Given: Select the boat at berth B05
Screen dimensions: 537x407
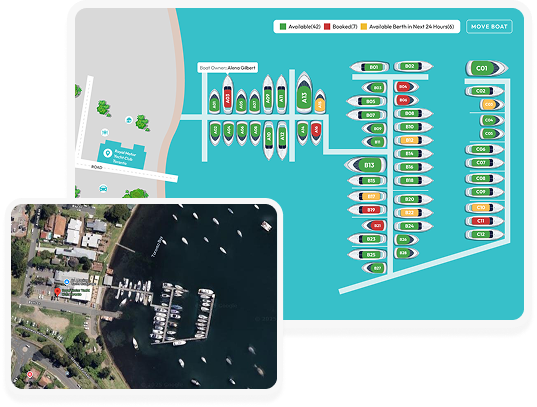Looking at the screenshot, I should pyautogui.click(x=366, y=101).
